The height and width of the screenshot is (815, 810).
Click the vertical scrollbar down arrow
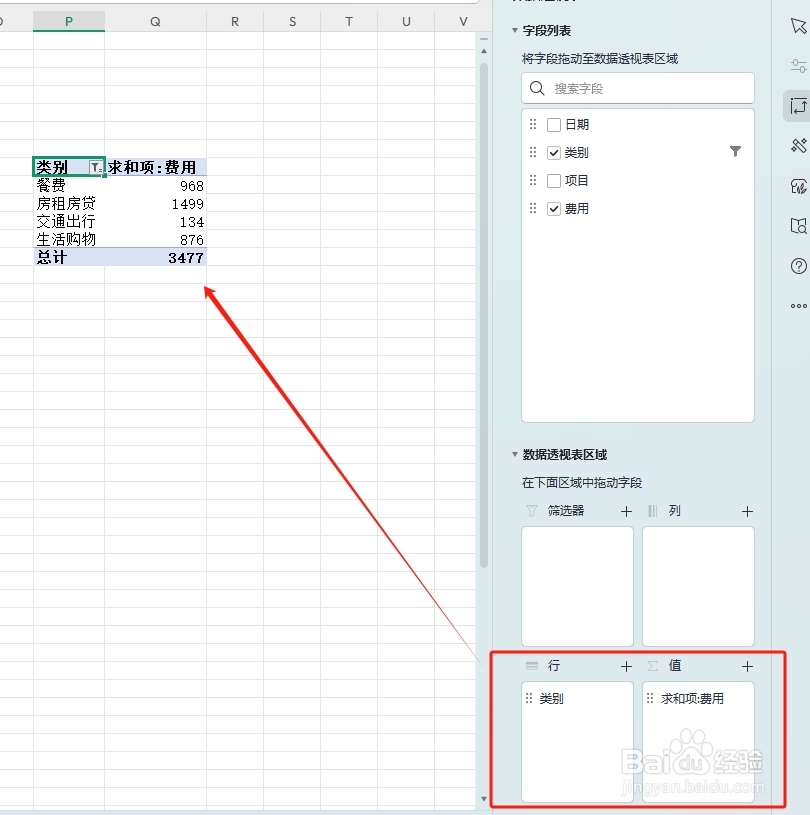point(484,799)
